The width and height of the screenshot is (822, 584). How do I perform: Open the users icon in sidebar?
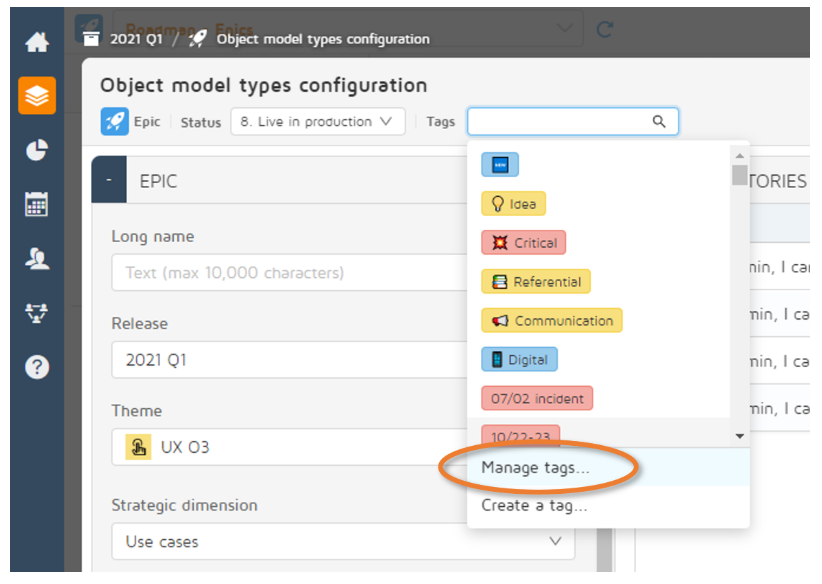[37, 258]
